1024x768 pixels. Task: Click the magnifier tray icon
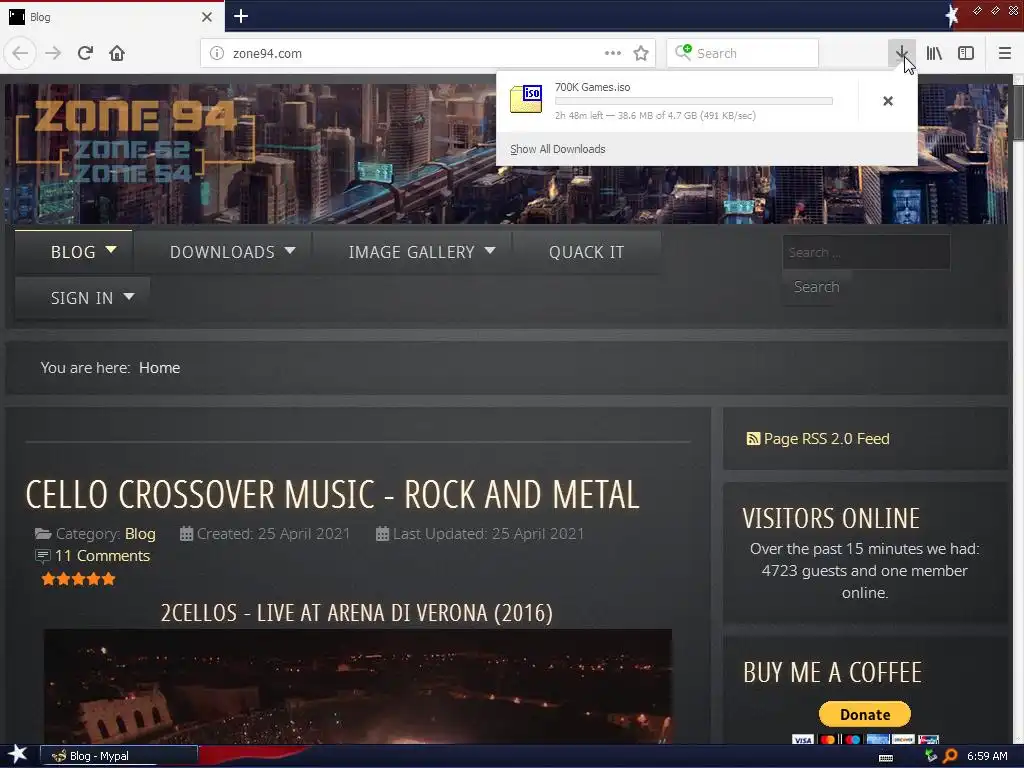coord(950,756)
